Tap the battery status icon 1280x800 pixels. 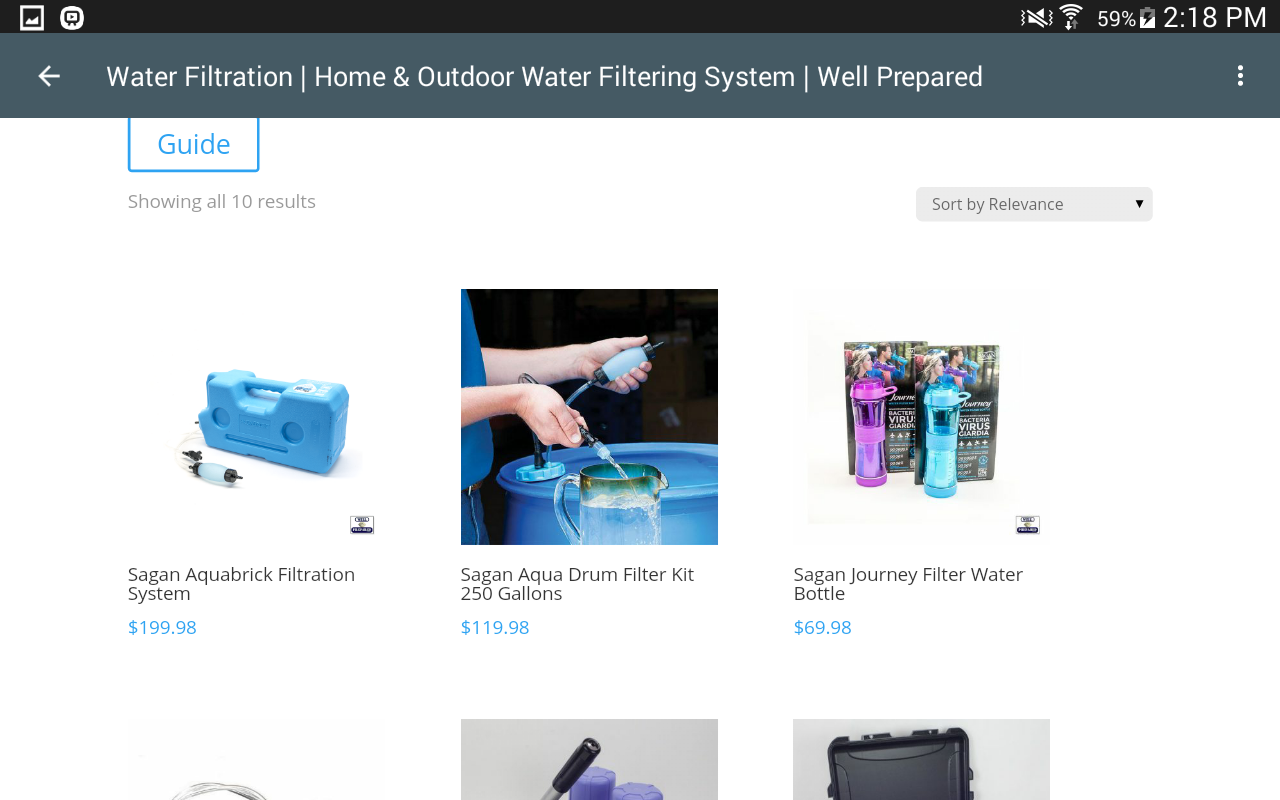tap(1147, 18)
